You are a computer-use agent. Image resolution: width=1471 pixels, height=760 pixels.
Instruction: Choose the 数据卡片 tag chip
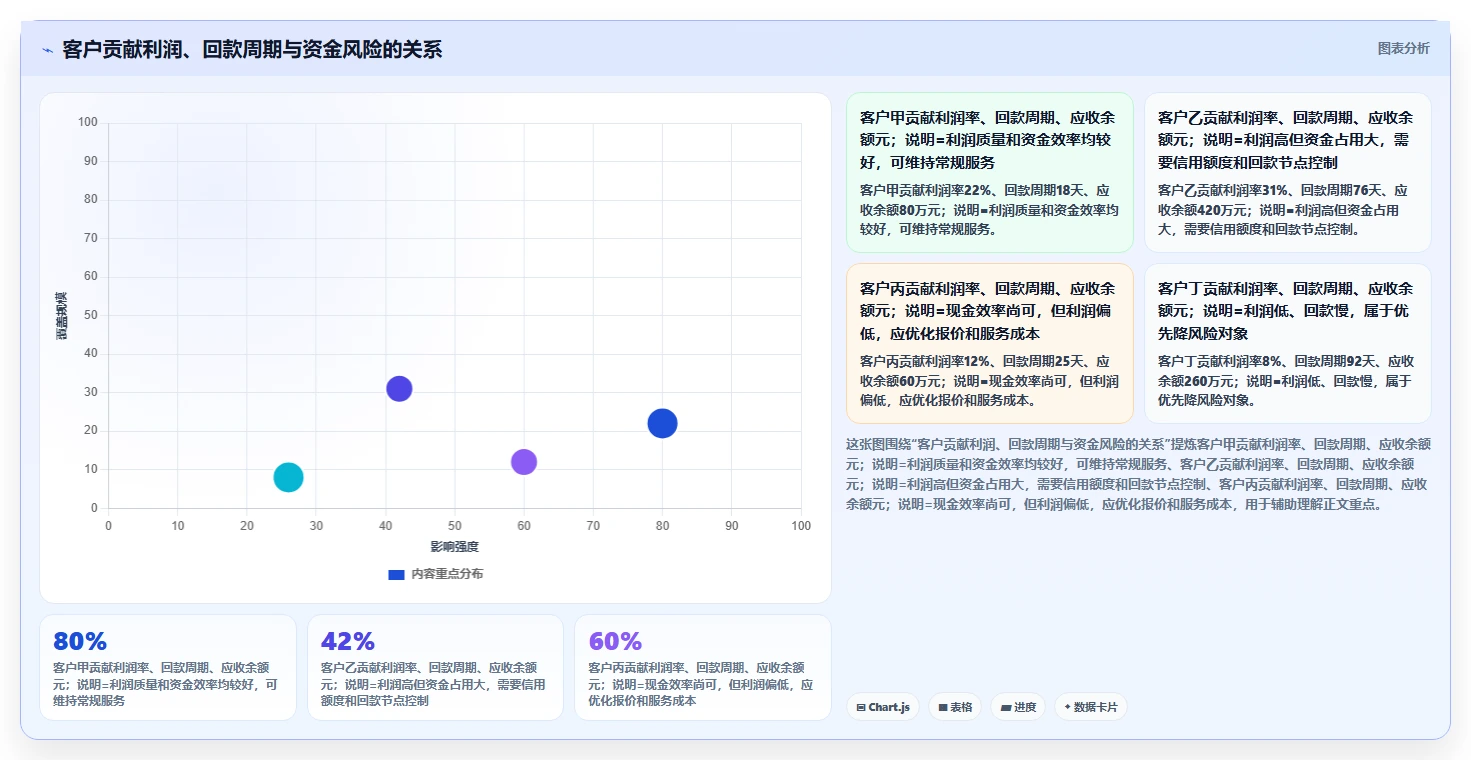[1091, 707]
